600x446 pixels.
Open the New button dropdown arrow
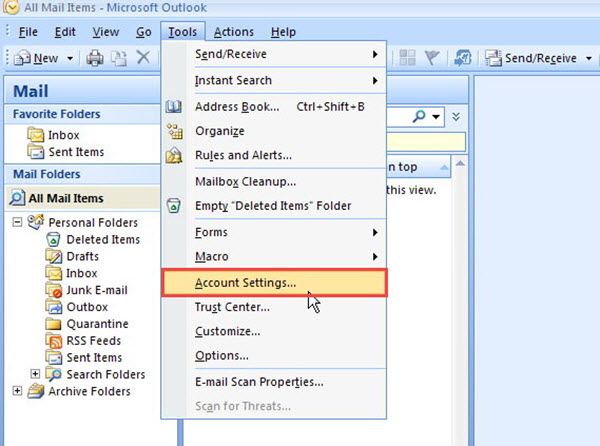pos(70,58)
